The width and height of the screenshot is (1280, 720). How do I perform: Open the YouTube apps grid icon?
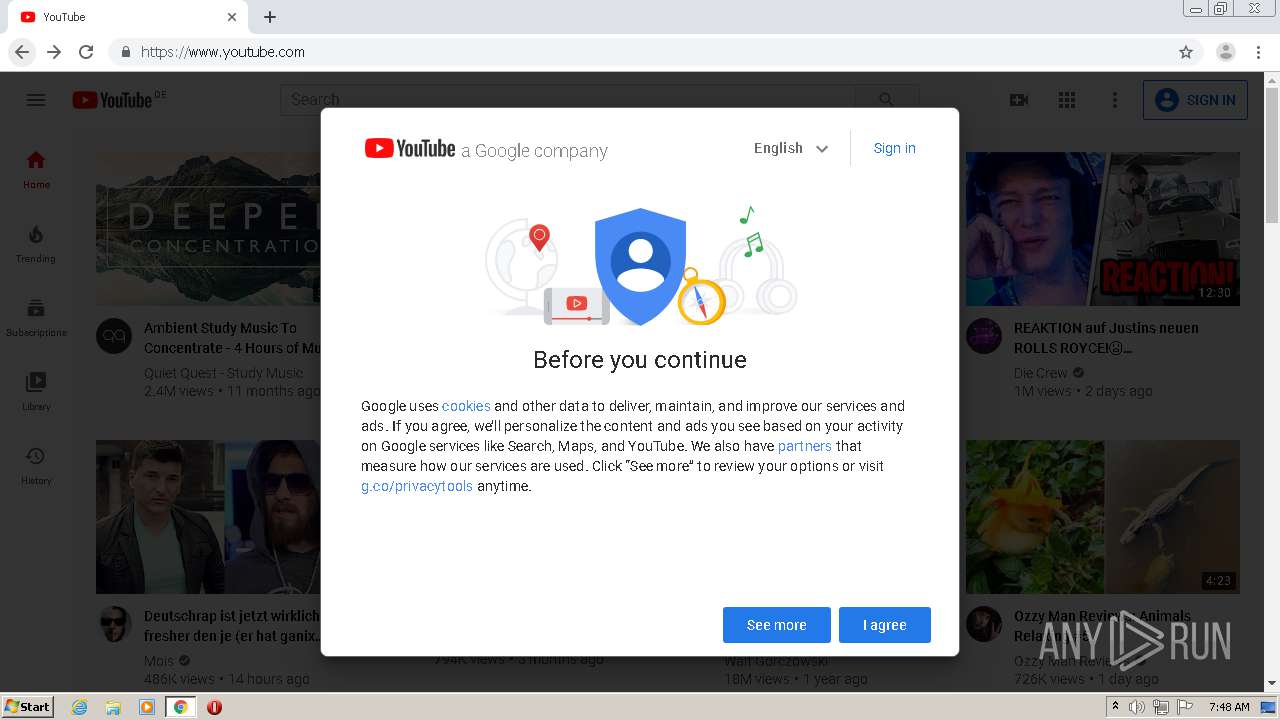(1067, 100)
